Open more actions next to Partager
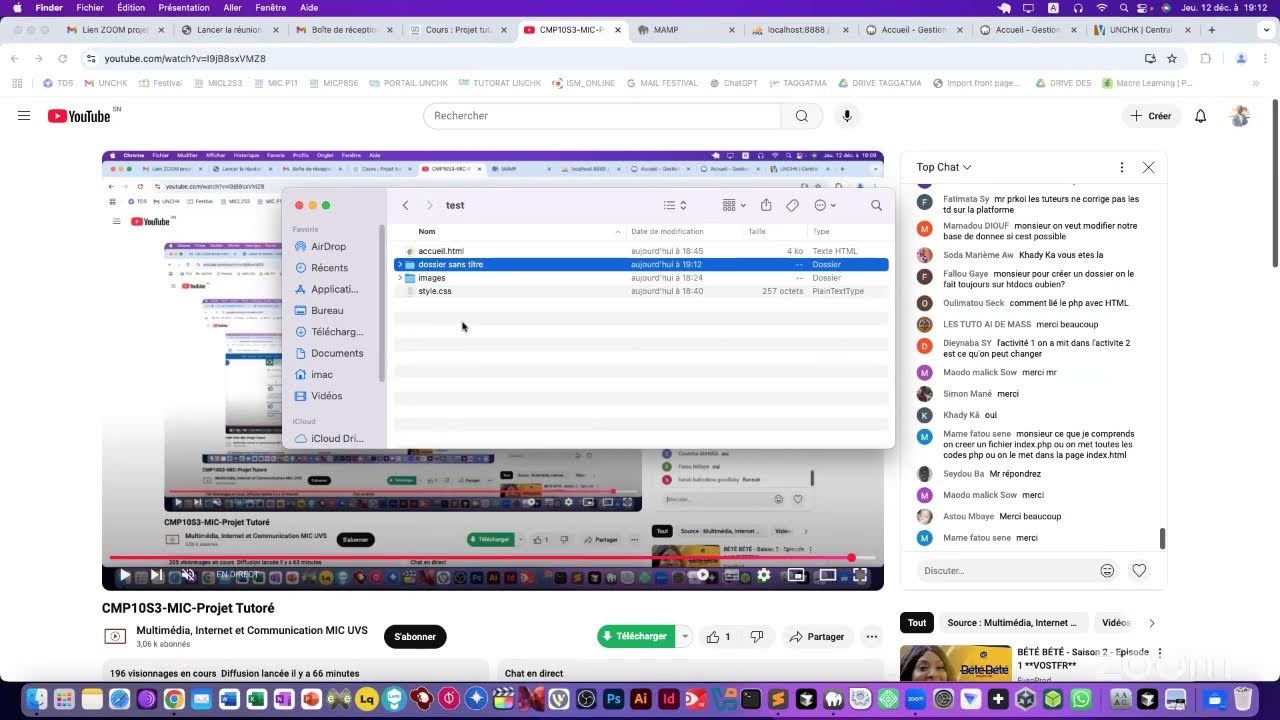 872,637
